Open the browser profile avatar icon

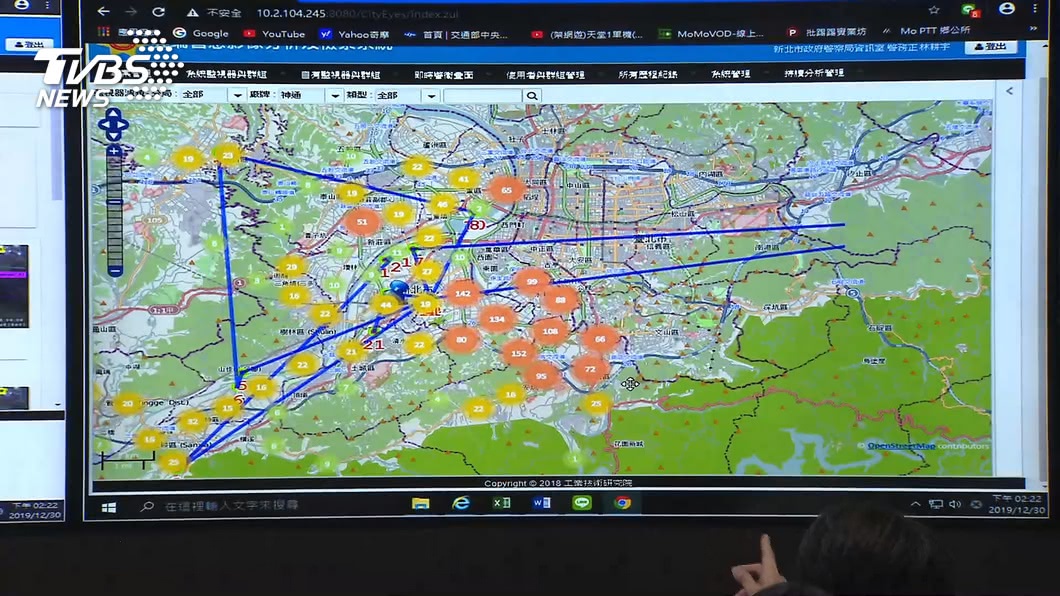coord(1007,9)
